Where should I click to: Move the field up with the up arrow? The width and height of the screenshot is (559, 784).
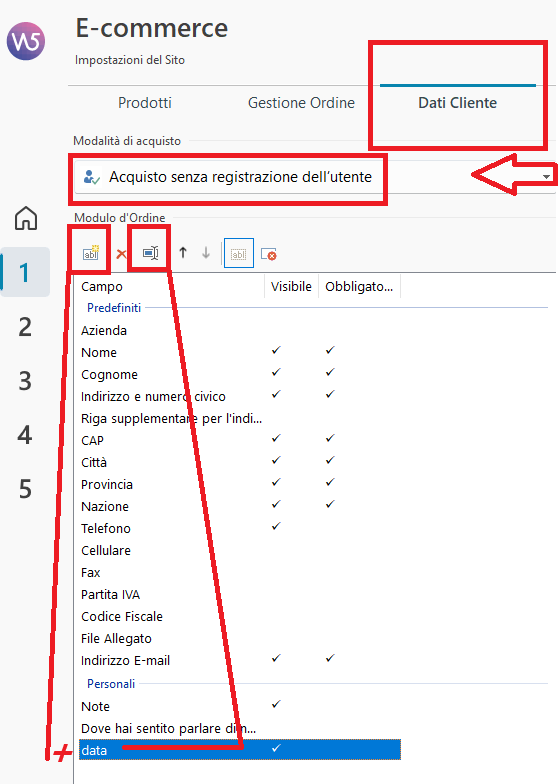pyautogui.click(x=183, y=252)
